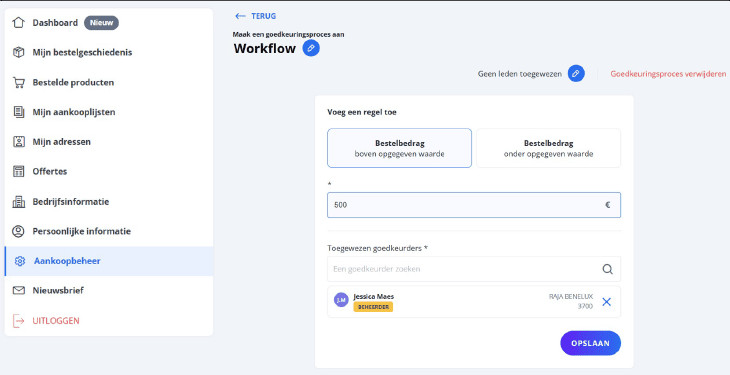Click the calculator icon for Offertes
730x375 pixels.
tap(18, 171)
